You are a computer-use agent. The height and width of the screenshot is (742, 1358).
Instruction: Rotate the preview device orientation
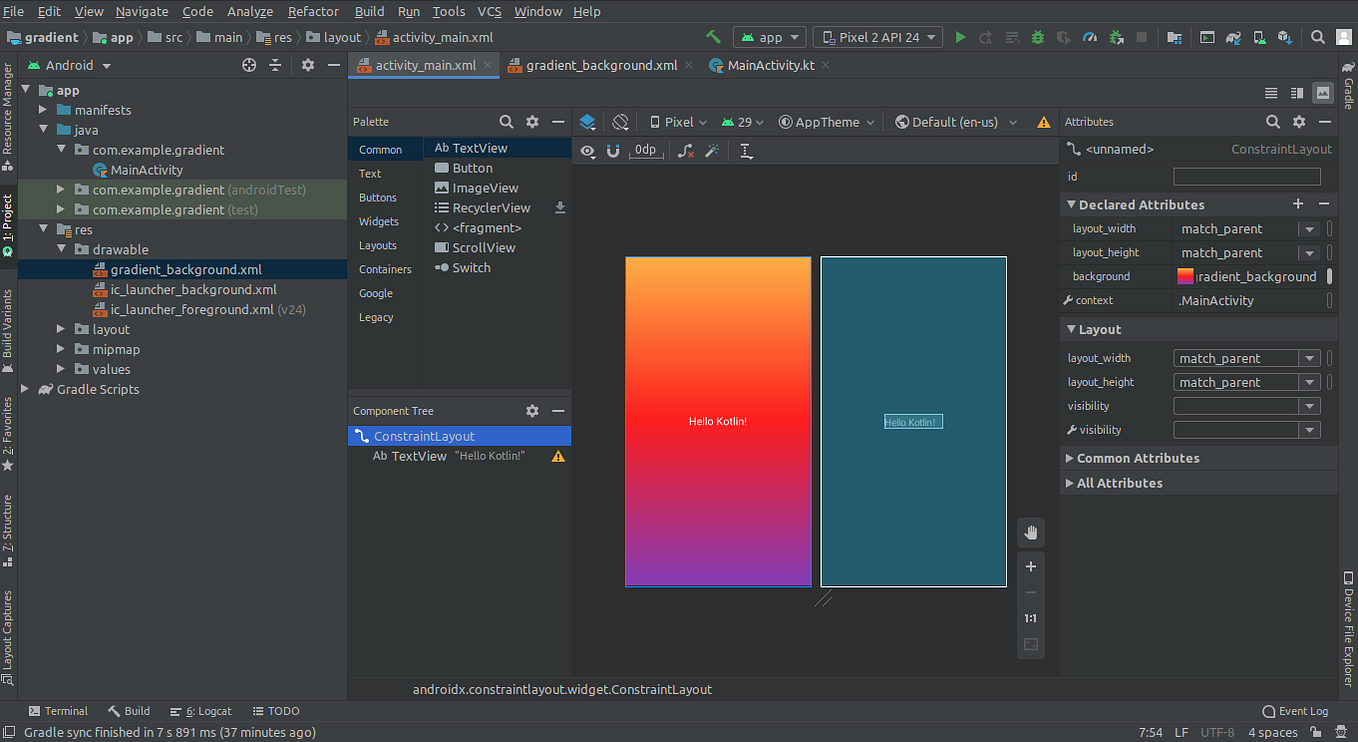click(x=620, y=121)
